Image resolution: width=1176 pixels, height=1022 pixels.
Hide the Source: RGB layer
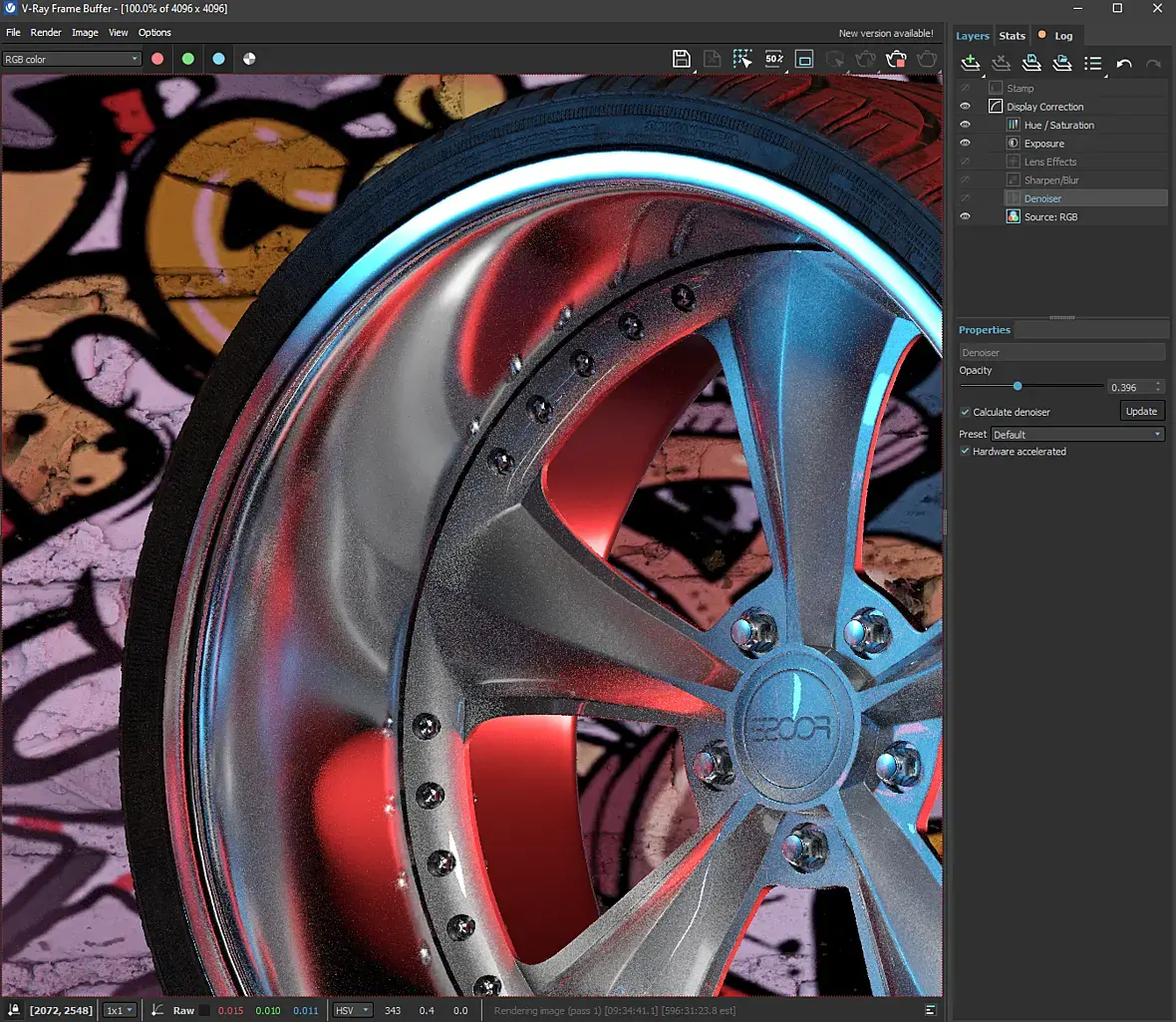click(x=966, y=216)
